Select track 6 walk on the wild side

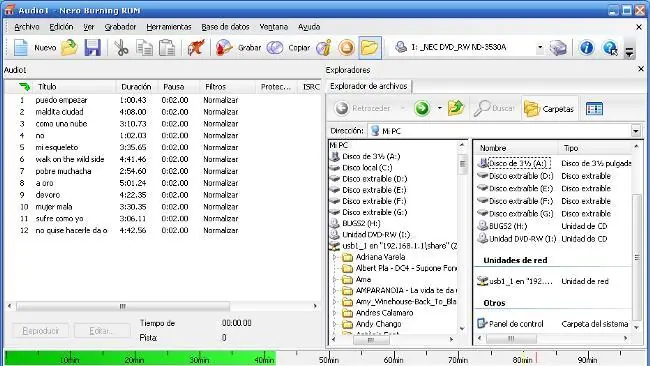[70, 159]
